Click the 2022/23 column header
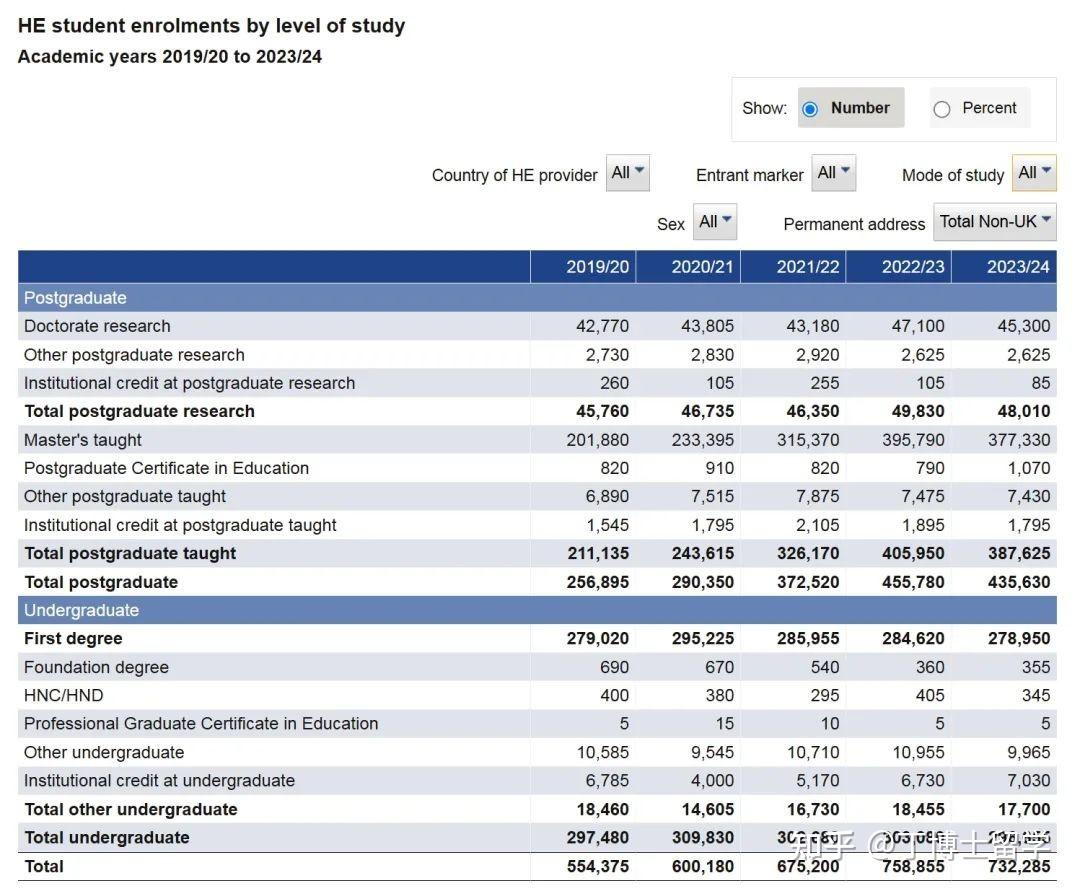The image size is (1080, 891). click(912, 266)
